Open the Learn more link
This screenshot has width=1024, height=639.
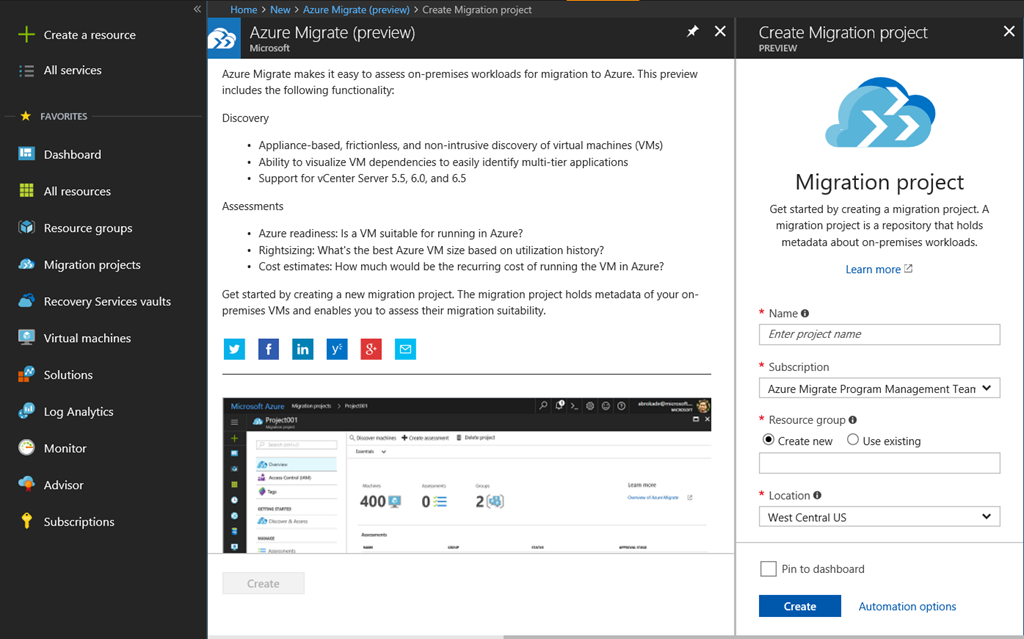(873, 268)
